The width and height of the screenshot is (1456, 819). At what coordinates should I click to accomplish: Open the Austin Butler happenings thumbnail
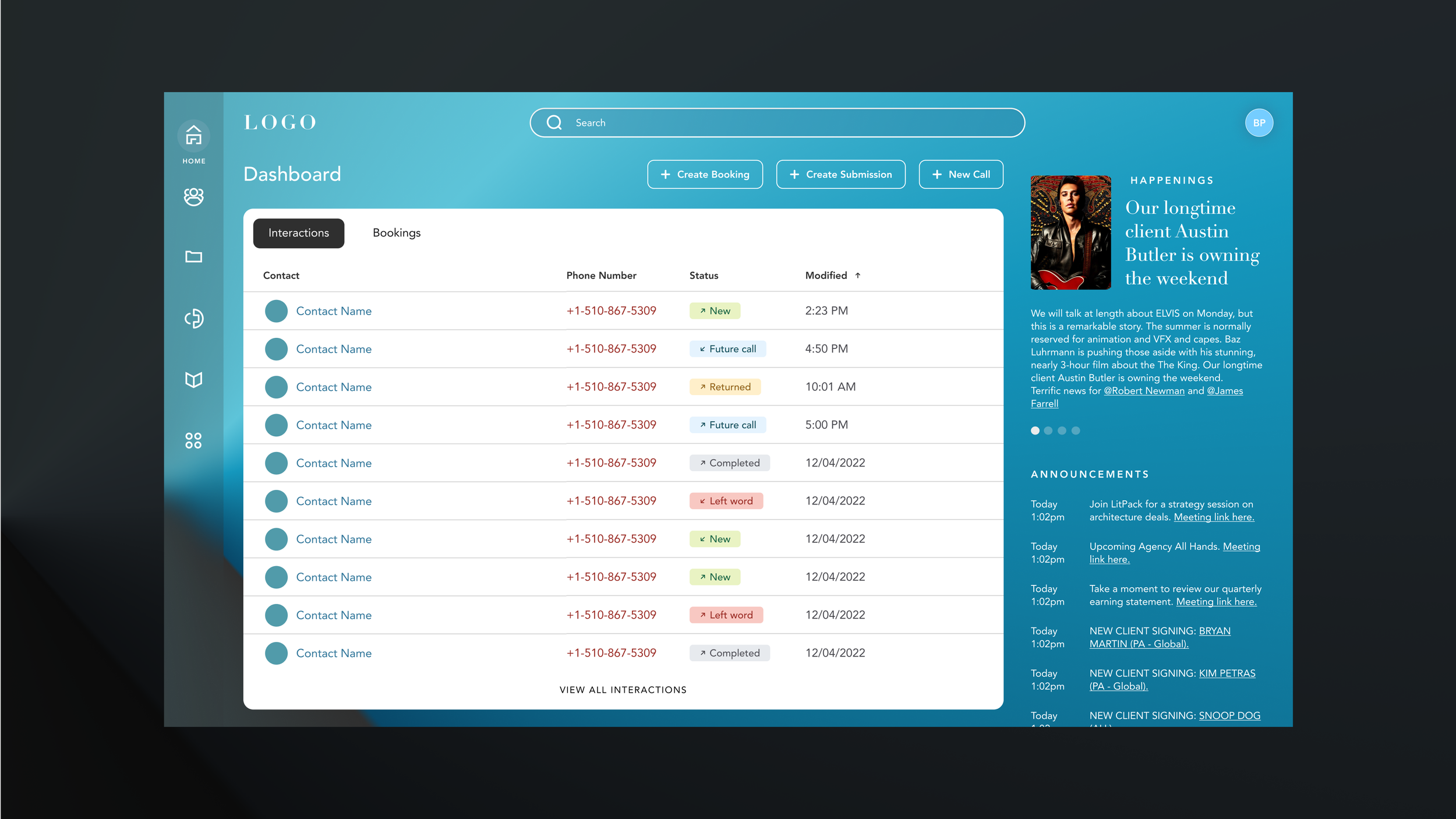(1070, 232)
